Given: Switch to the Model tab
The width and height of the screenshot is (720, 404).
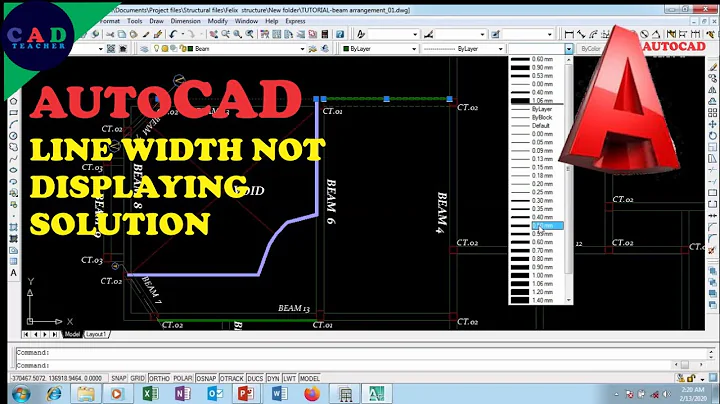Looking at the screenshot, I should pos(72,334).
